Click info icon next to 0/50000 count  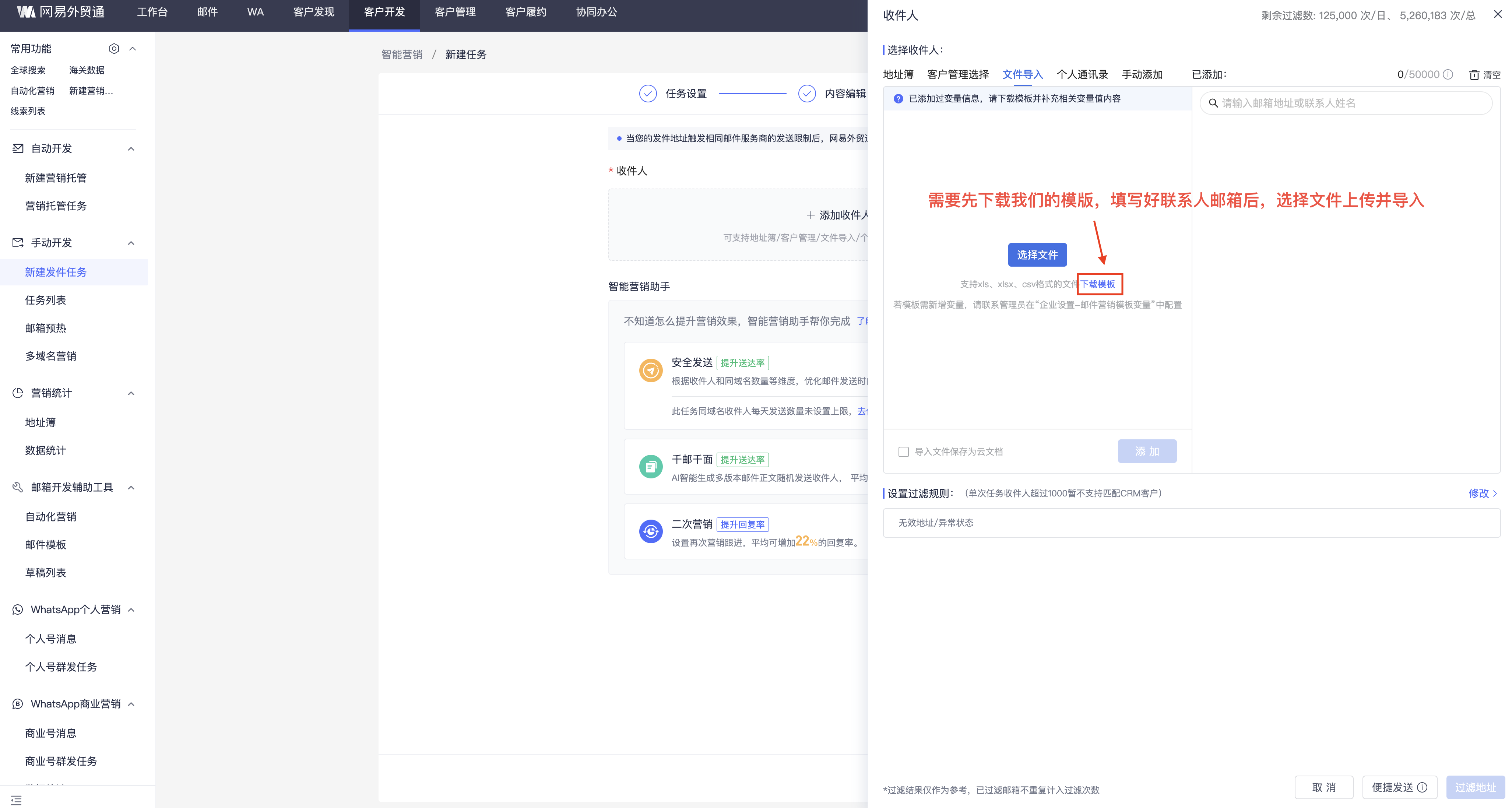(x=1448, y=74)
